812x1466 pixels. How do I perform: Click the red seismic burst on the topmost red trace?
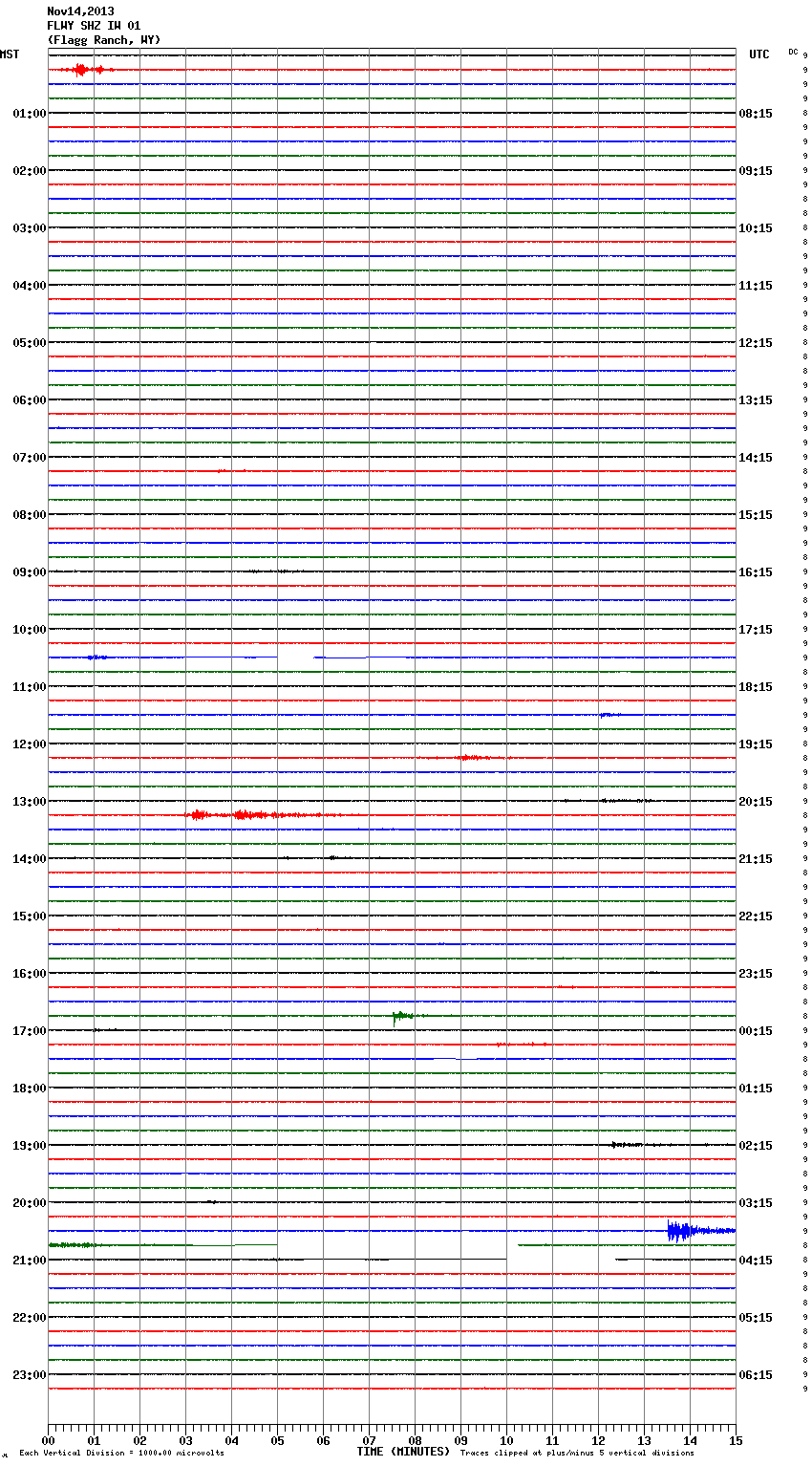click(86, 70)
